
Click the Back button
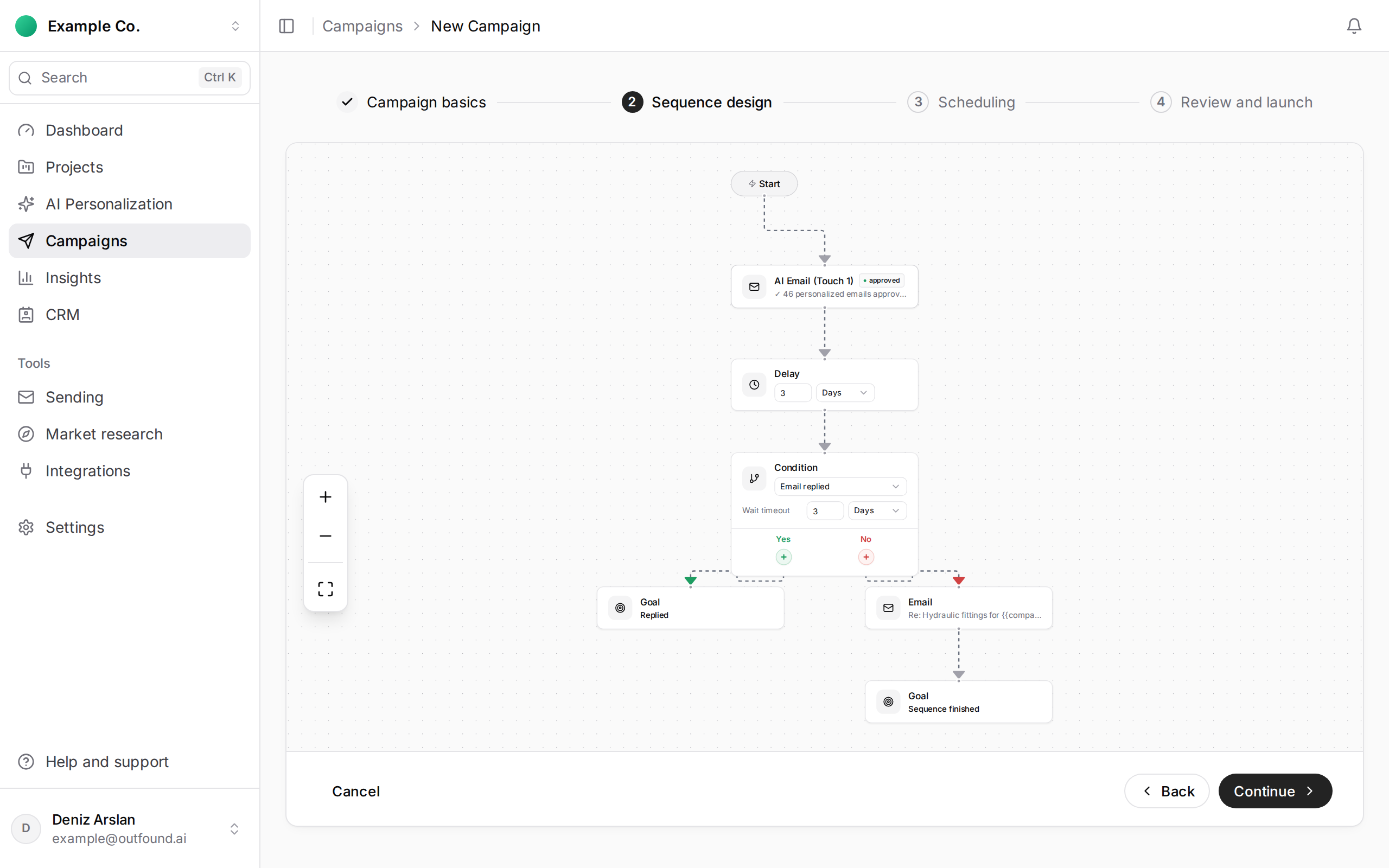(x=1167, y=791)
